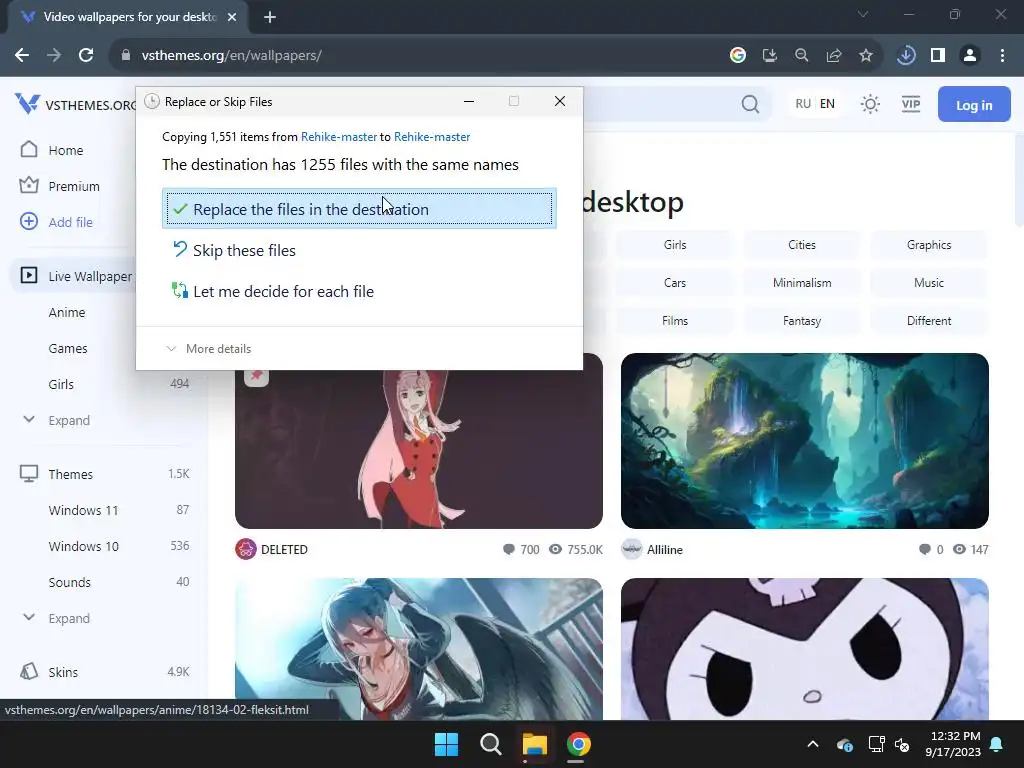Image resolution: width=1024 pixels, height=768 pixels.
Task: Switch site language to EN
Action: (827, 104)
